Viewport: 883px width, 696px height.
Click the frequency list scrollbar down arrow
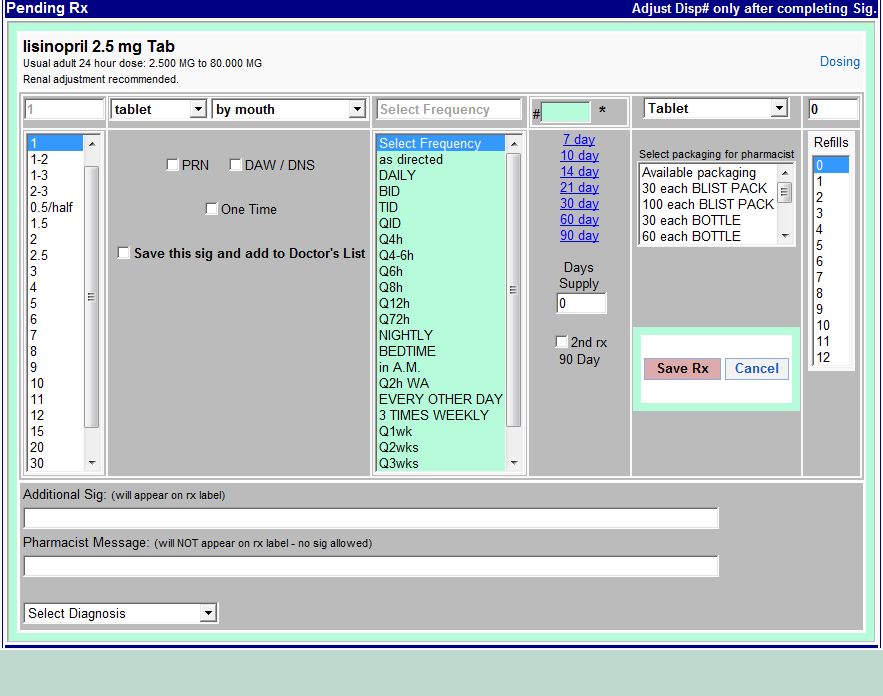[514, 463]
